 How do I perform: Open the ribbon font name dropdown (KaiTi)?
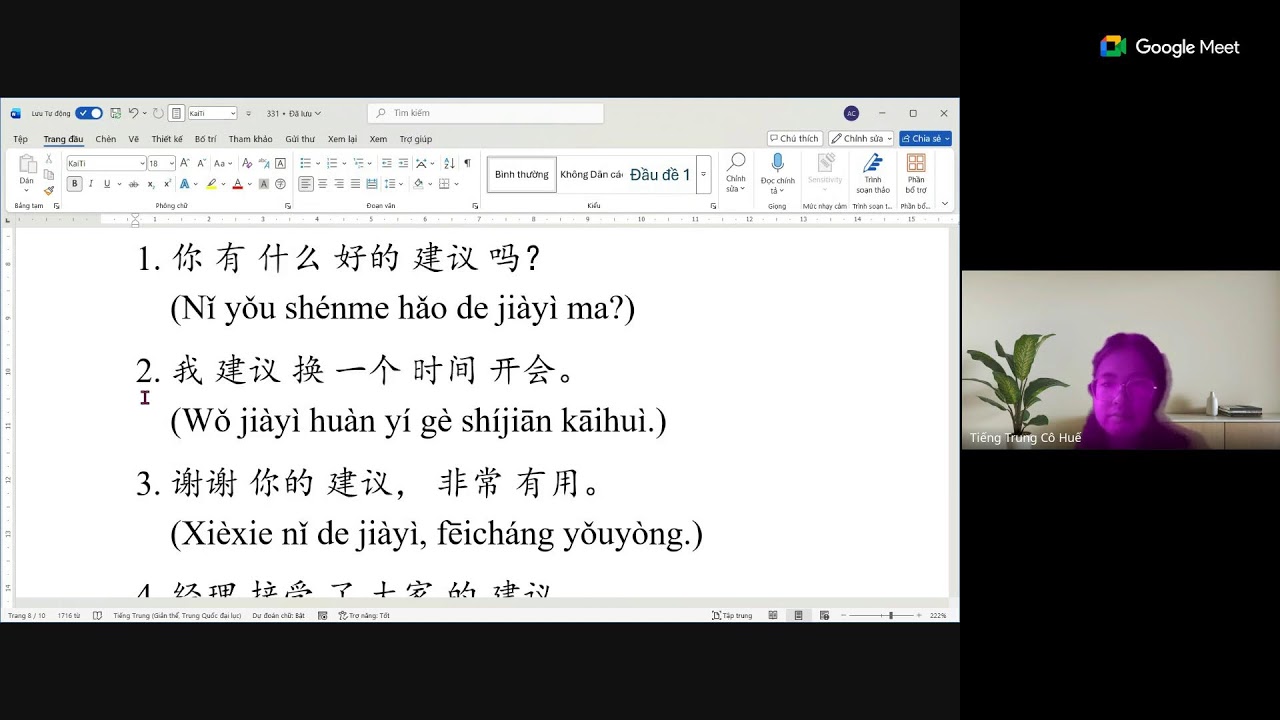(x=142, y=163)
